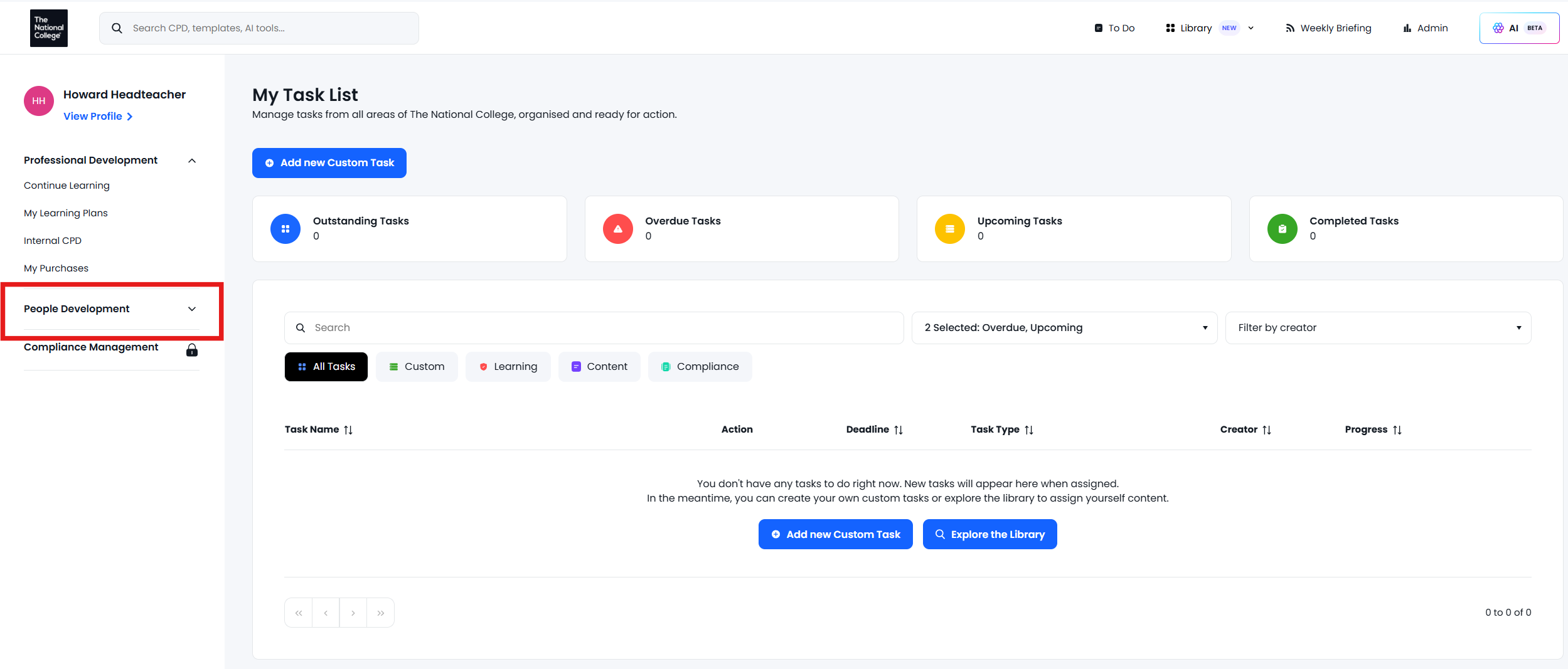Click the yellow Upcoming Tasks icon
This screenshot has width=1568, height=669.
coord(949,229)
